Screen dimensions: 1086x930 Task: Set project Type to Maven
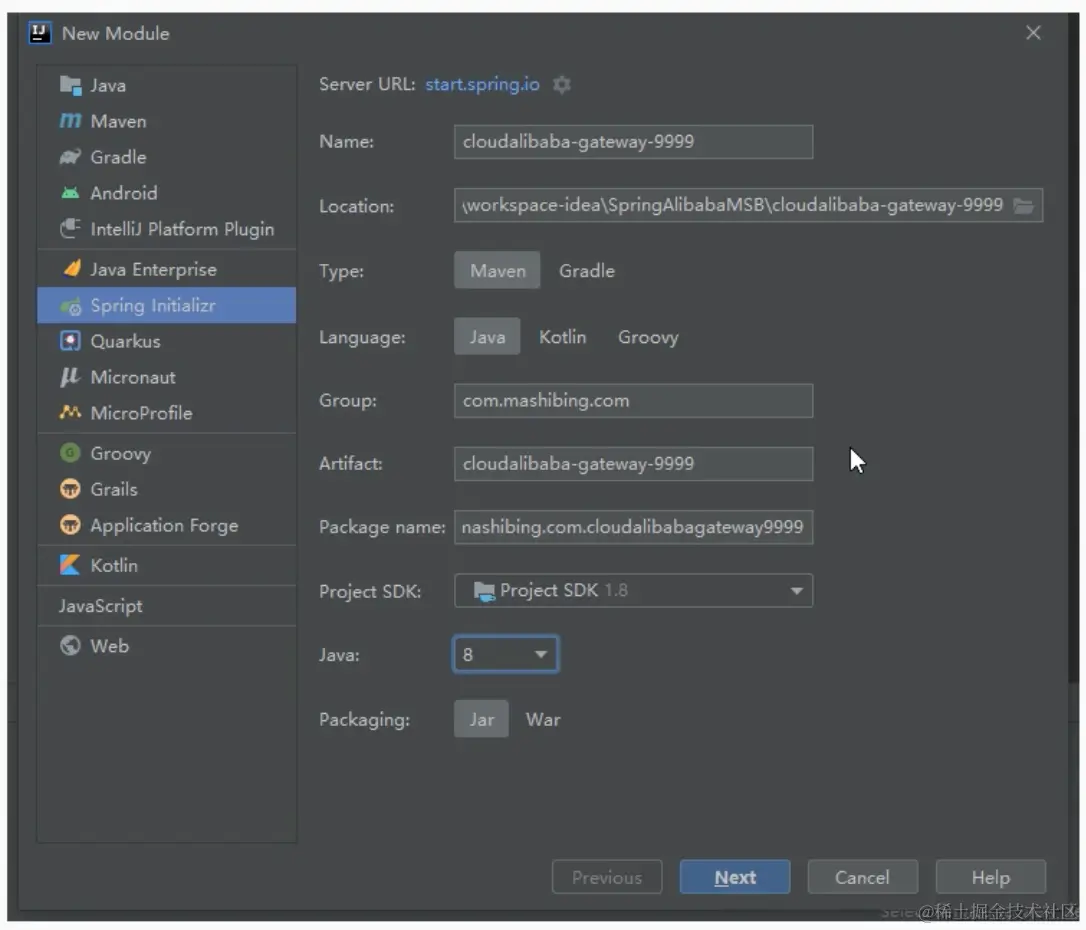pos(497,271)
